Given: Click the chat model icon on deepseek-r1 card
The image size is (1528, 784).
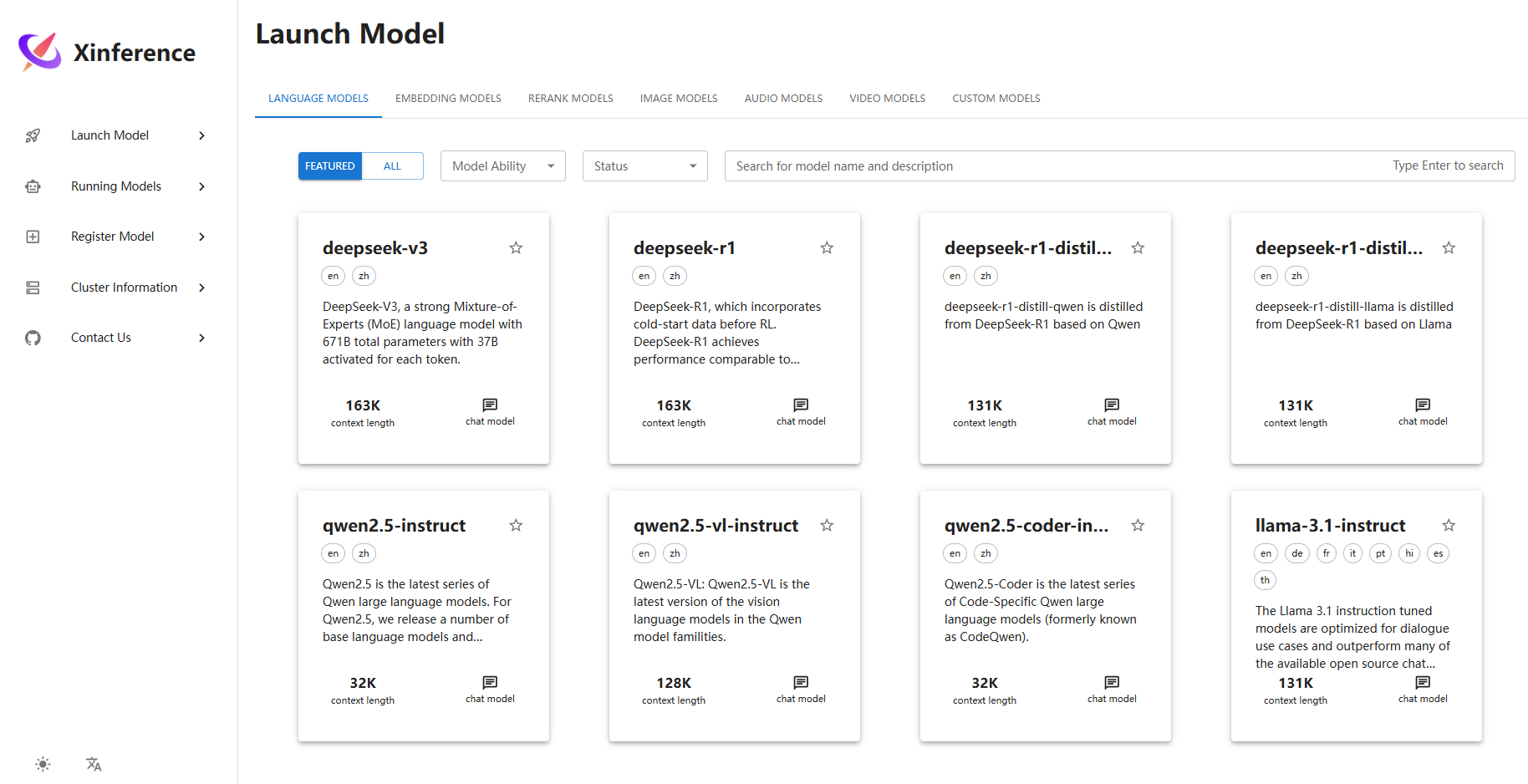Looking at the screenshot, I should coord(801,405).
